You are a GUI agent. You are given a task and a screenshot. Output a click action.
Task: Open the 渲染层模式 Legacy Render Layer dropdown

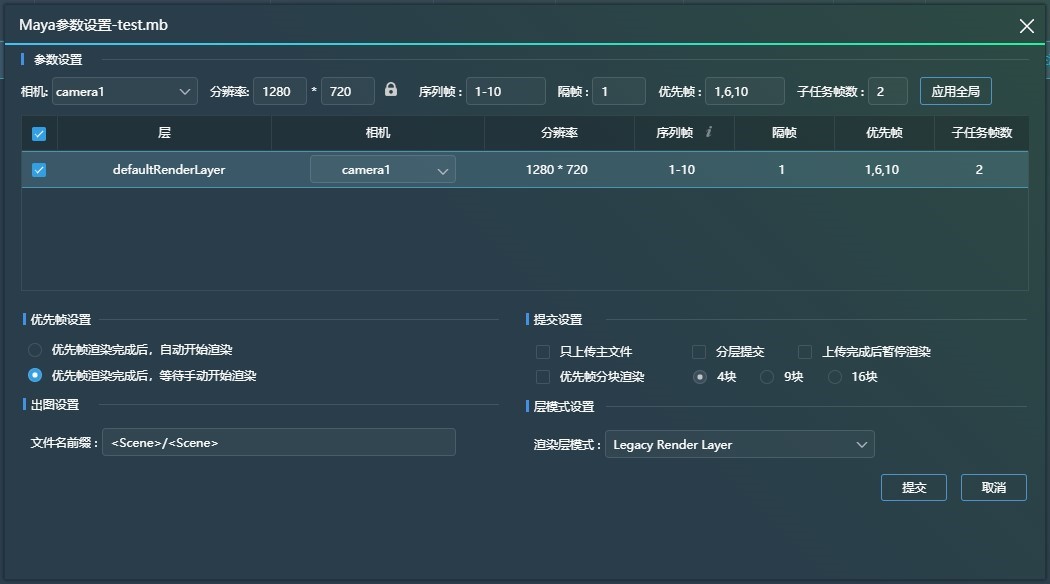click(x=739, y=444)
